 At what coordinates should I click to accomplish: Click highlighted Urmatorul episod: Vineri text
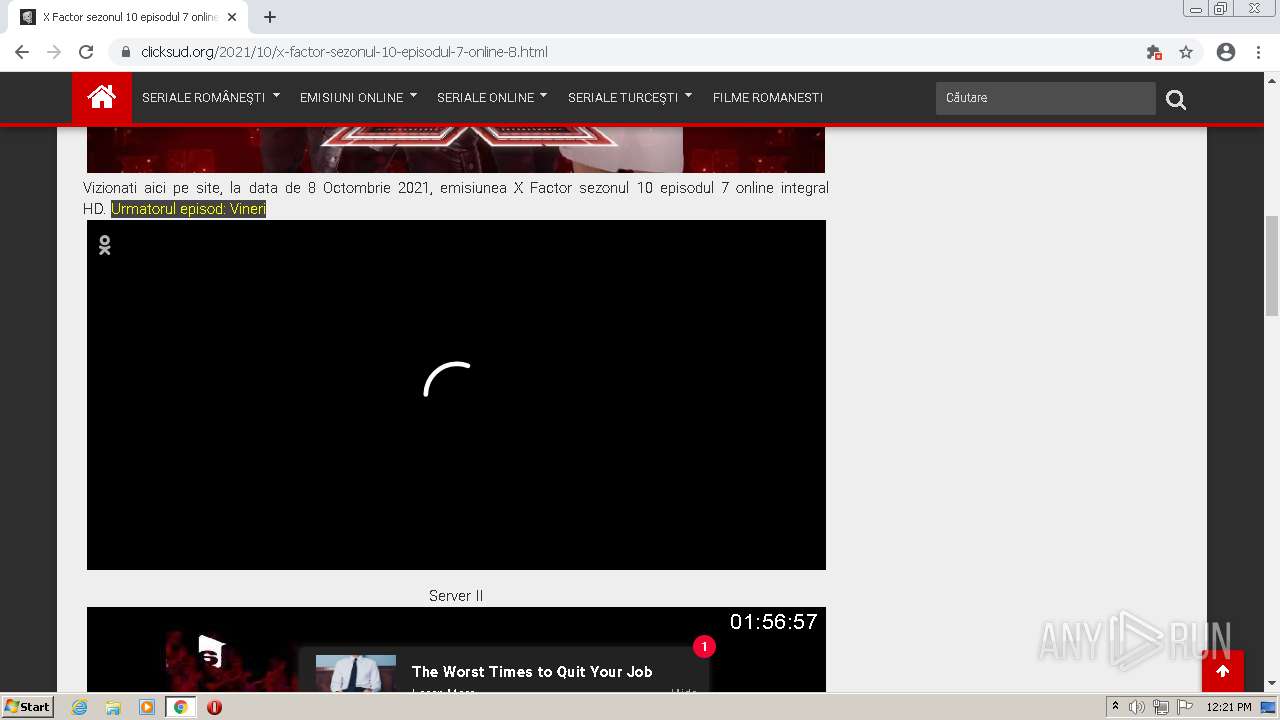[x=188, y=209]
